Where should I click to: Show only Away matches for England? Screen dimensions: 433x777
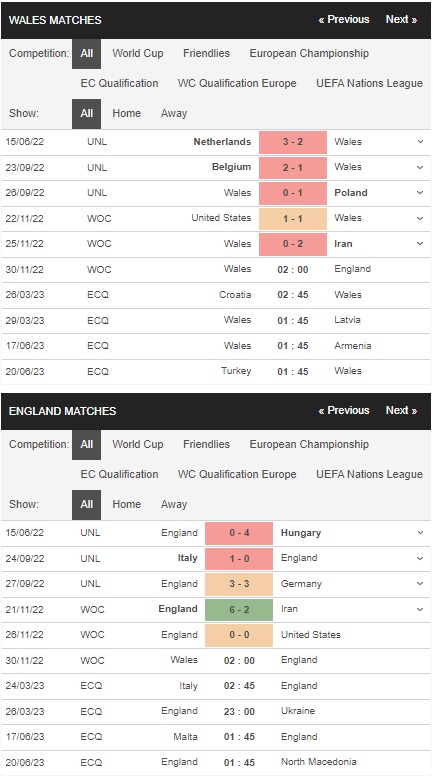[174, 504]
